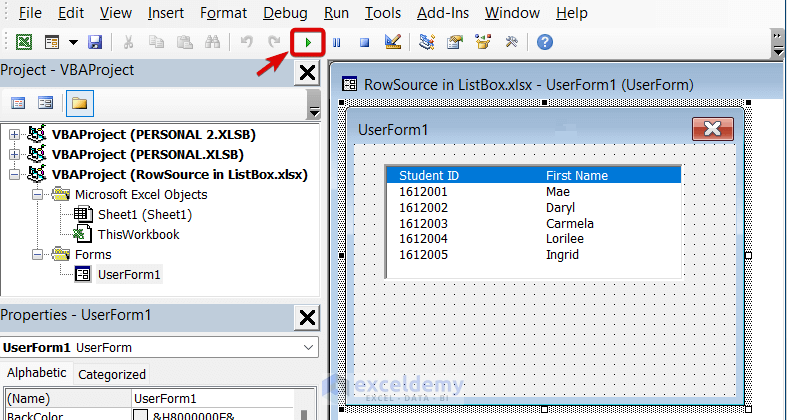Click the Redo arrow icon
Viewport: 787px width, 420px height.
(274, 42)
